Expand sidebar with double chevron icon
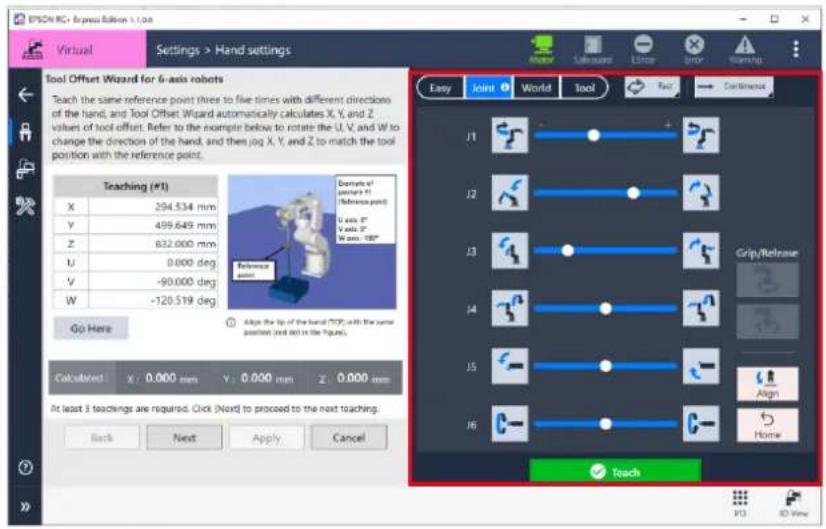Screen dimensions: 826x529 25,507
